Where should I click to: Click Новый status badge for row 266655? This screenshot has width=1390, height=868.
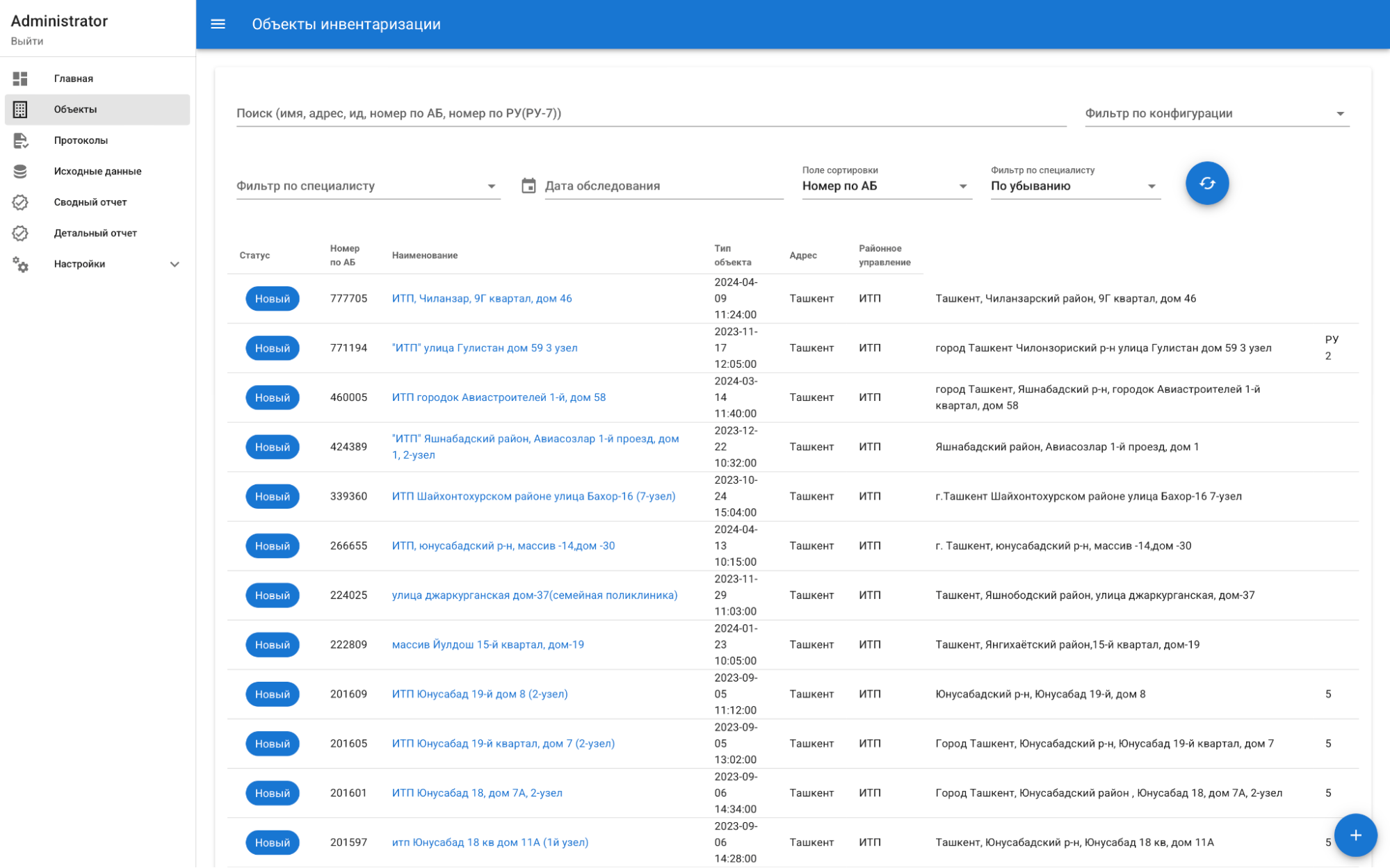272,546
